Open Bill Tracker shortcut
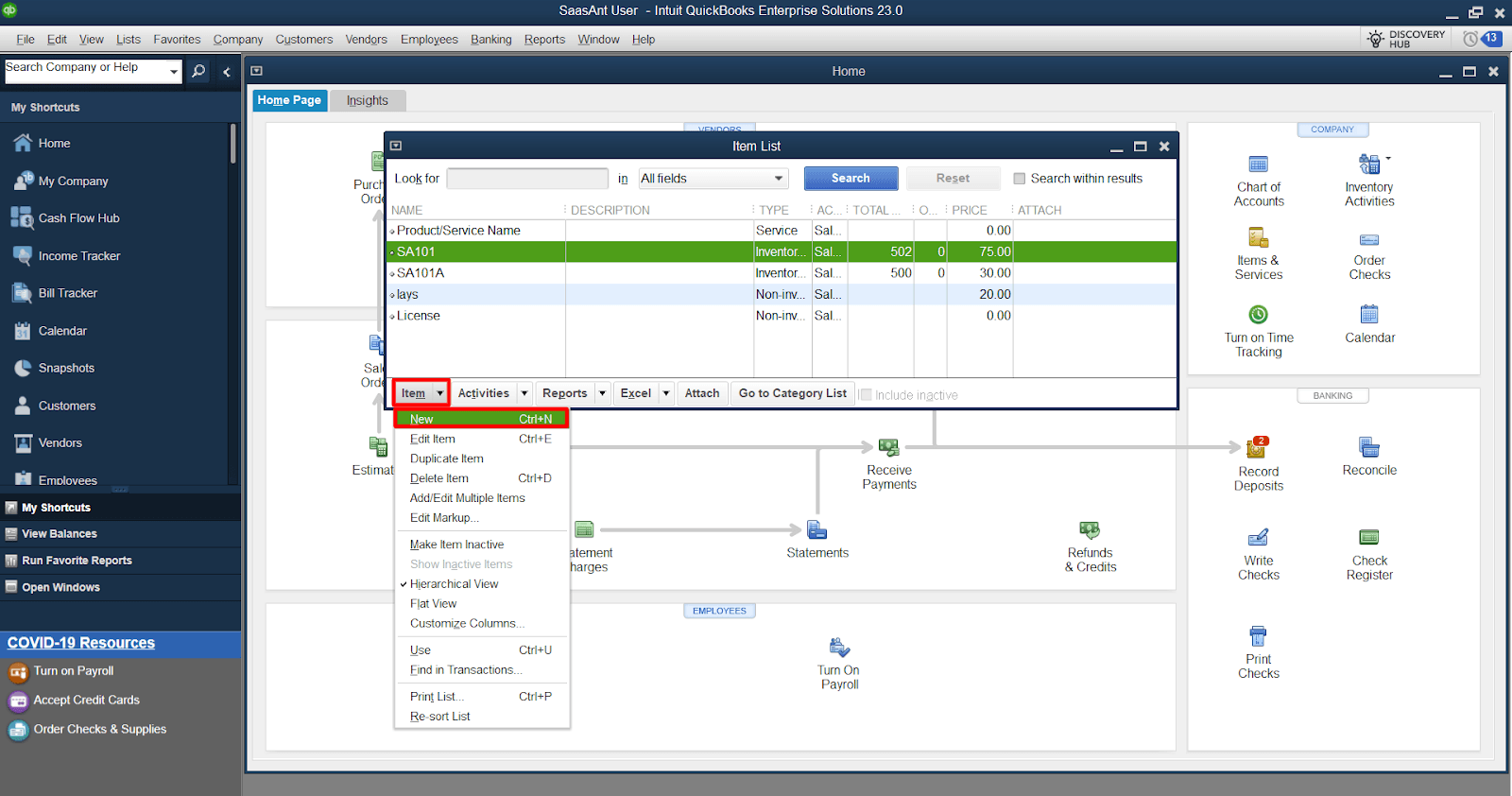The image size is (1512, 796). 67,293
